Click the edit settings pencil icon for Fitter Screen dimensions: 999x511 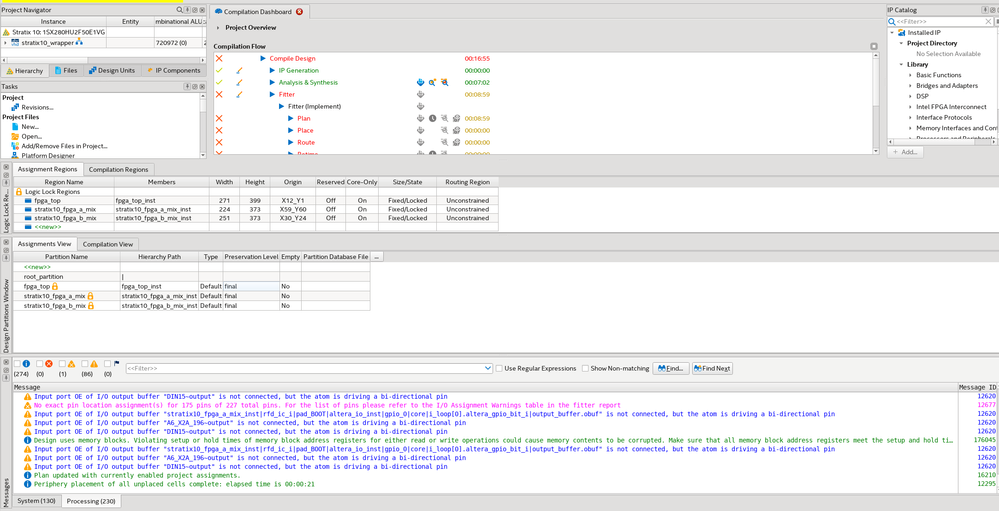240,94
